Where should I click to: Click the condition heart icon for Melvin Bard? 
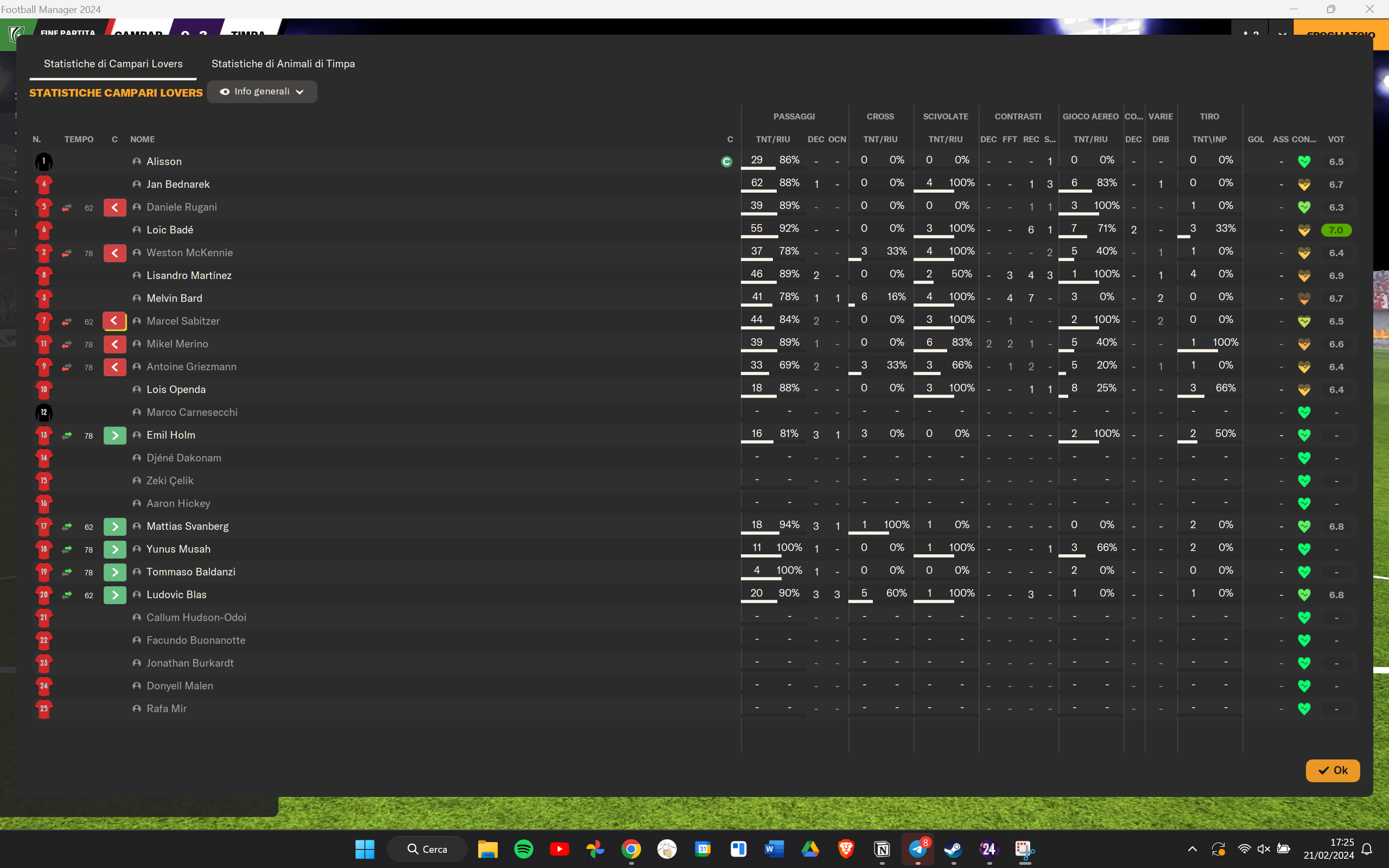tap(1303, 299)
